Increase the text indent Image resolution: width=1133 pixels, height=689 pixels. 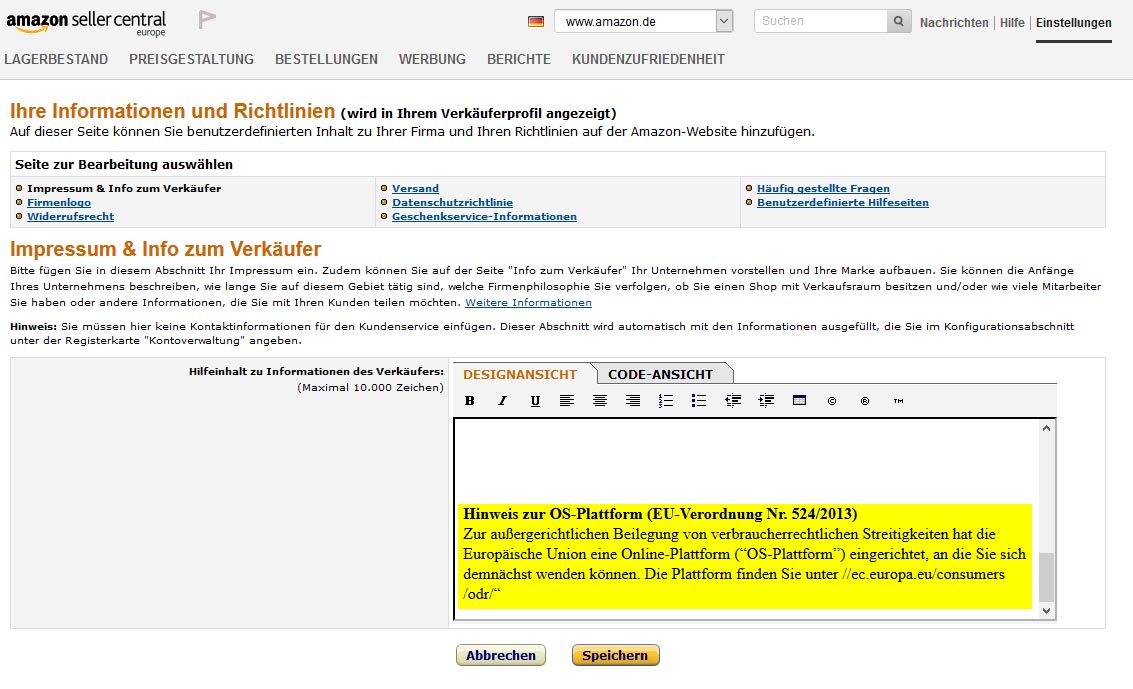766,401
